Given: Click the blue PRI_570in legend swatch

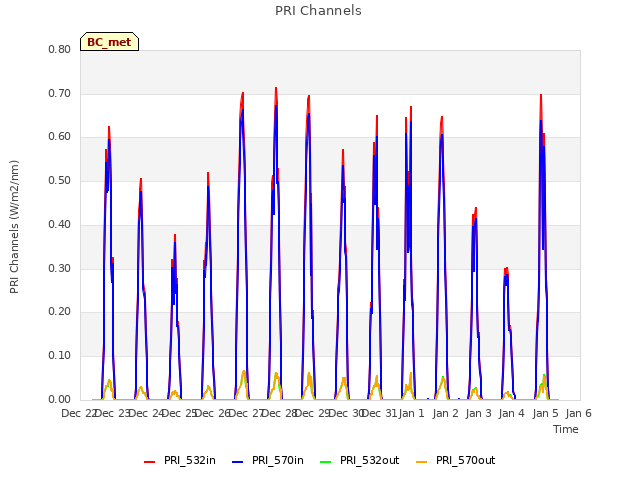Looking at the screenshot, I should pos(238,462).
